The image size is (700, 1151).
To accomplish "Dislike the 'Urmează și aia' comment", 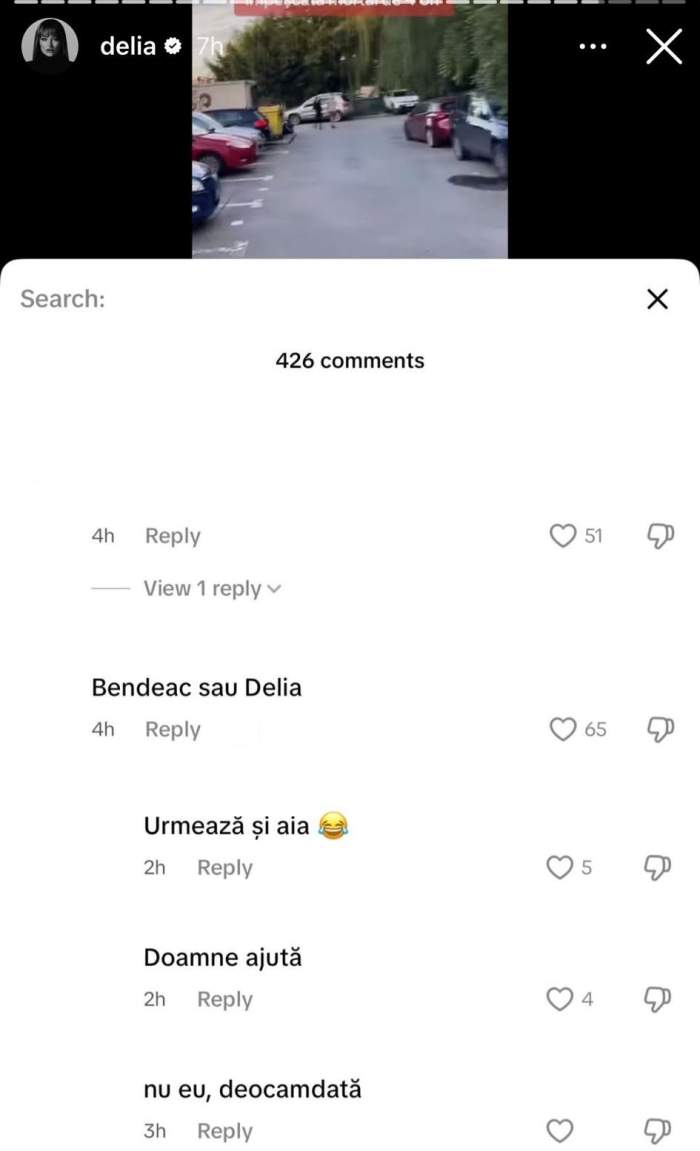I will coord(657,867).
